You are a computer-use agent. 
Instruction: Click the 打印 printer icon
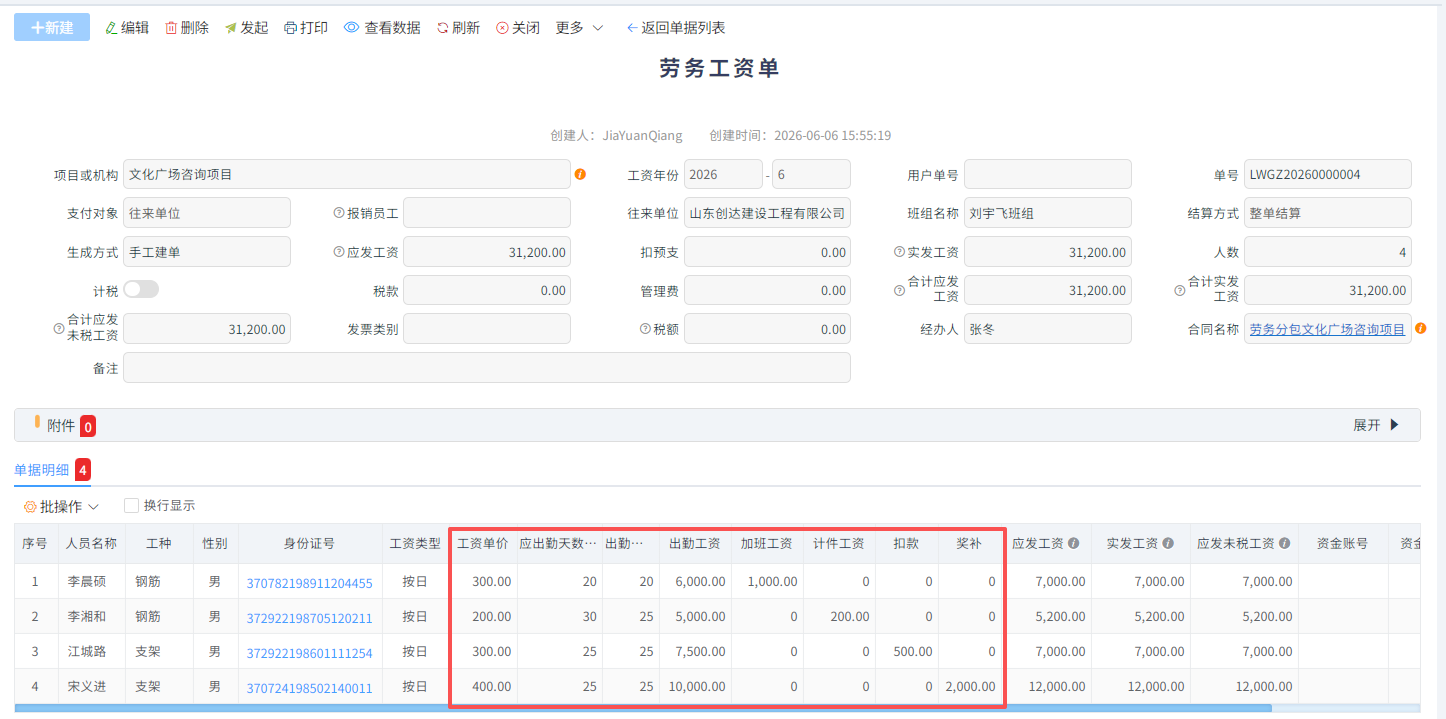pos(290,28)
